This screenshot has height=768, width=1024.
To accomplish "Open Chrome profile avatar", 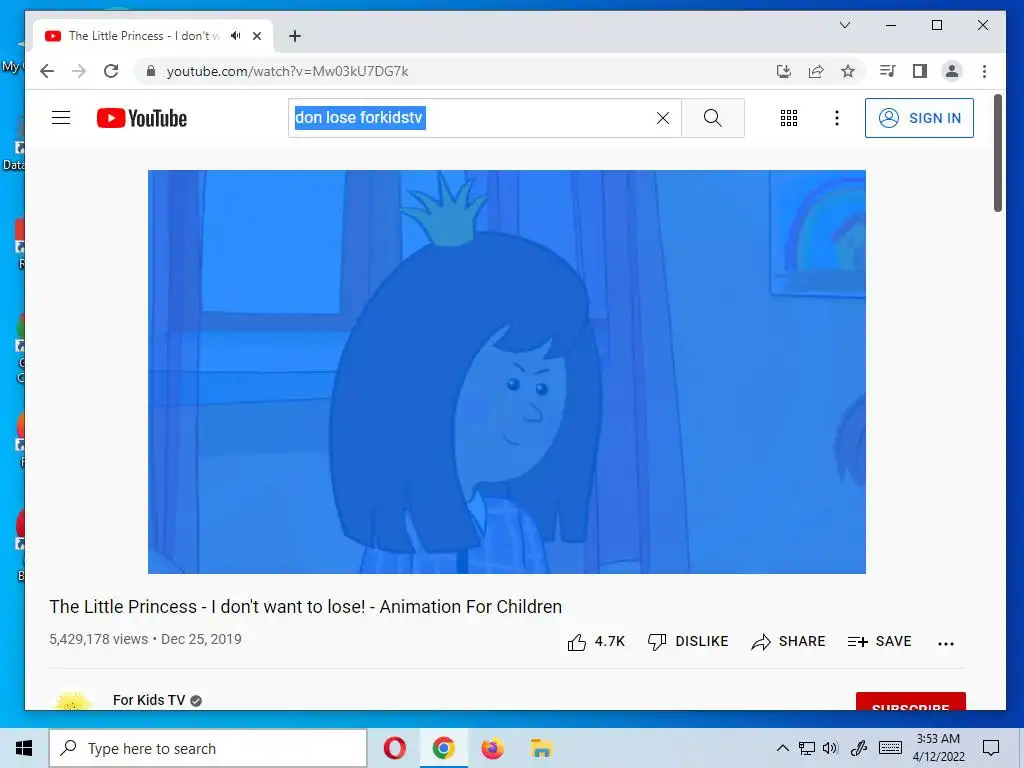I will point(952,71).
